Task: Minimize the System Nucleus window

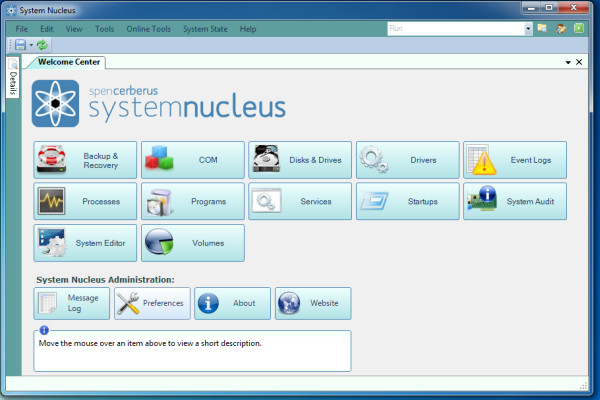Action: [531, 8]
